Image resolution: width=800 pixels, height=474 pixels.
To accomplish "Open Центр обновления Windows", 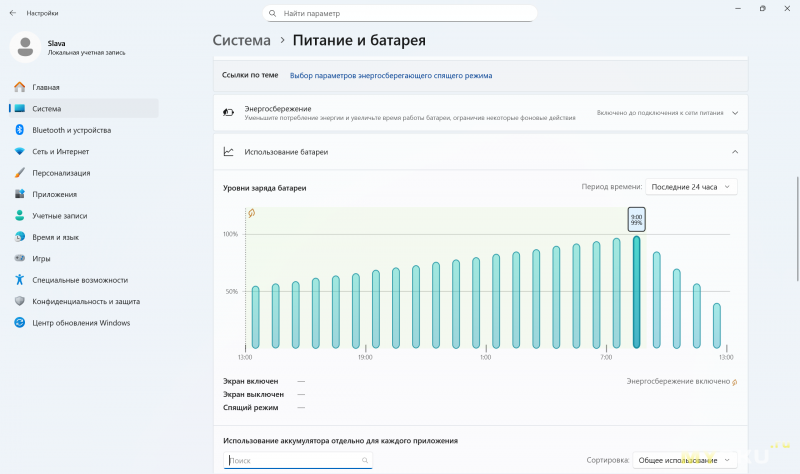I will coord(80,323).
